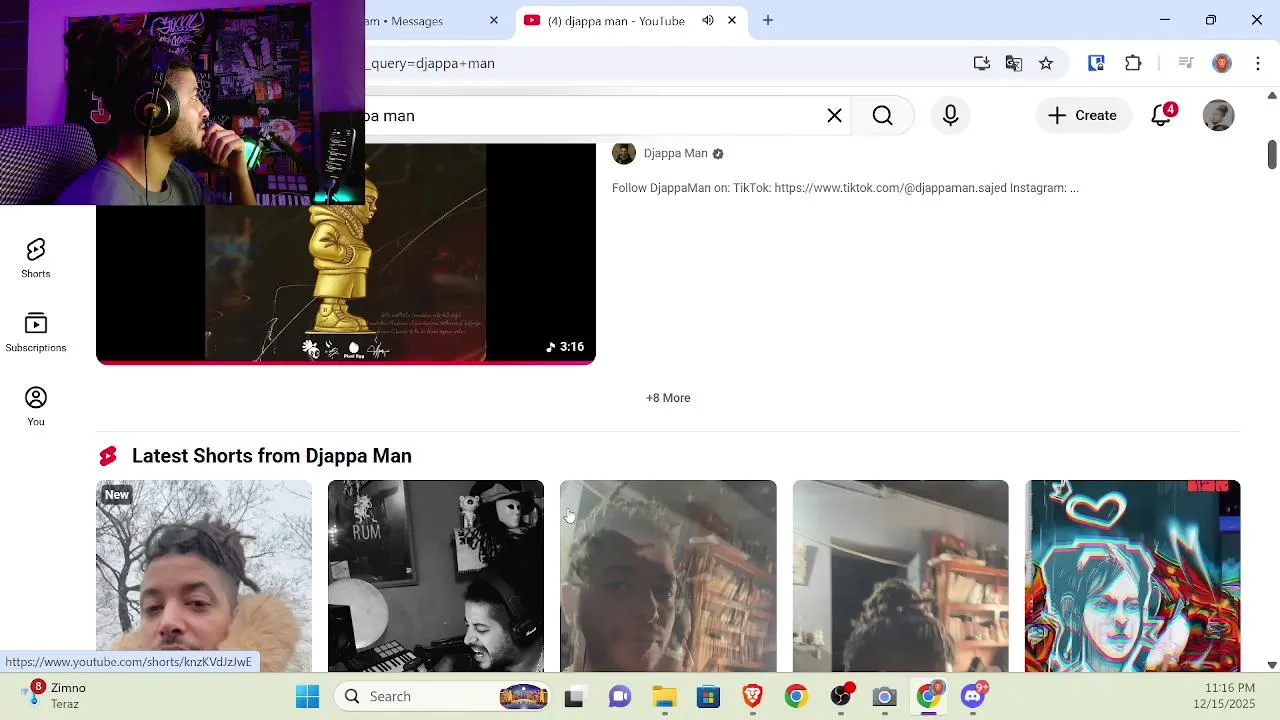
Task: Click the Djappa Man channel avatar
Action: pyautogui.click(x=624, y=153)
